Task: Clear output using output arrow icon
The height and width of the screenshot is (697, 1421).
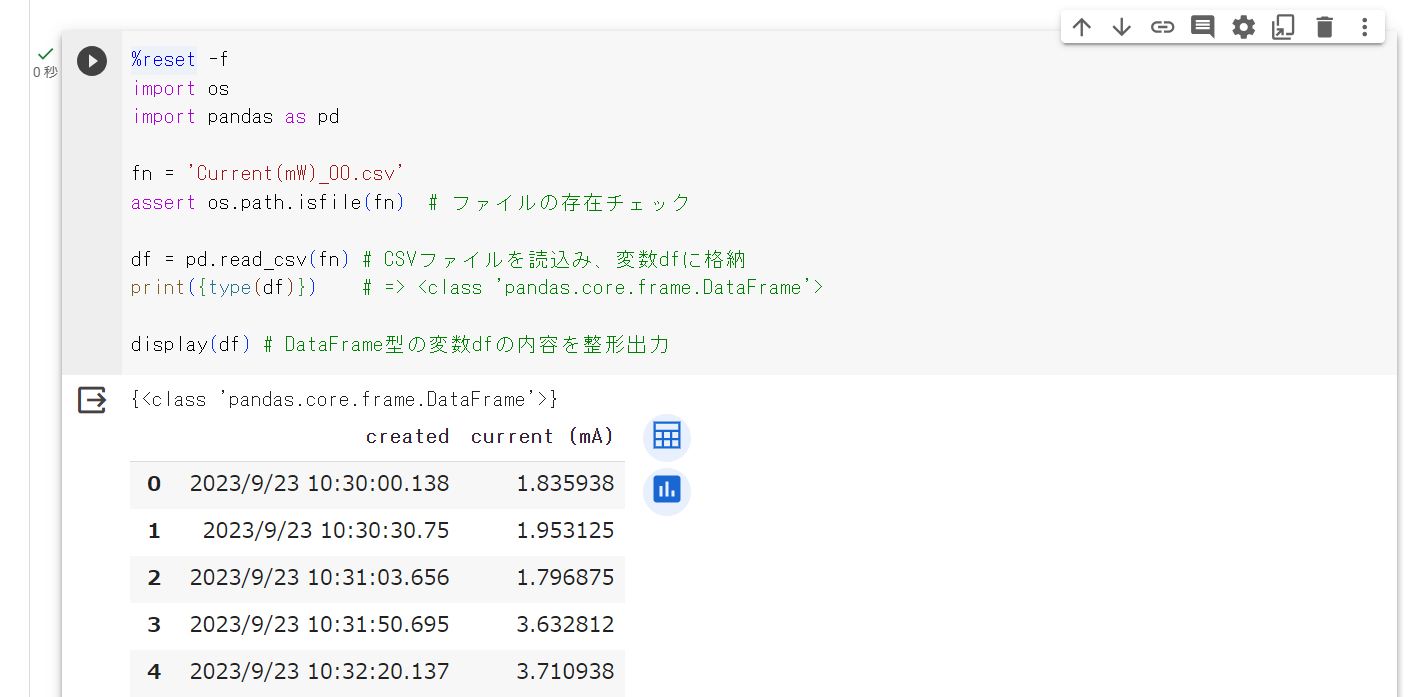Action: pyautogui.click(x=92, y=401)
